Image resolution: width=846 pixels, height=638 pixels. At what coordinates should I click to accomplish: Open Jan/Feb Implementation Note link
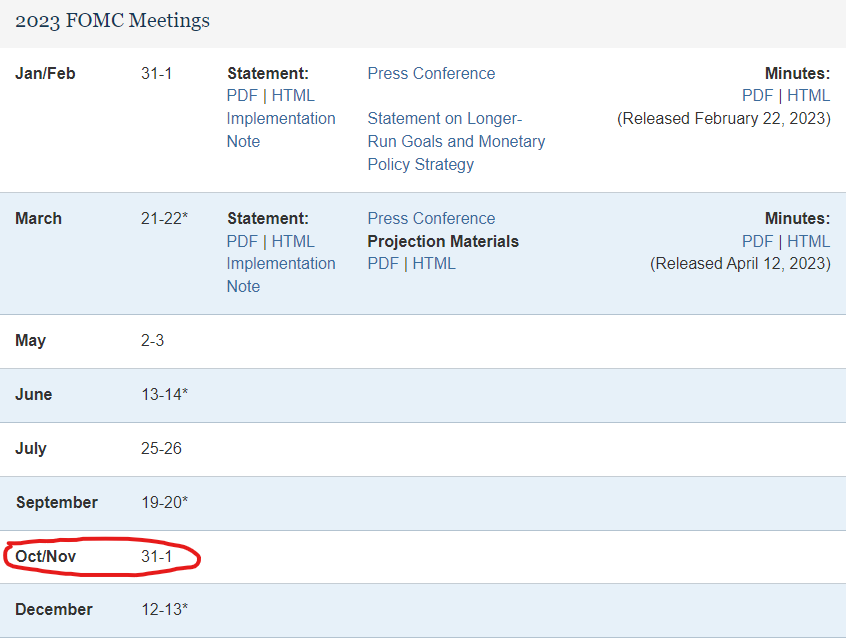tap(281, 130)
